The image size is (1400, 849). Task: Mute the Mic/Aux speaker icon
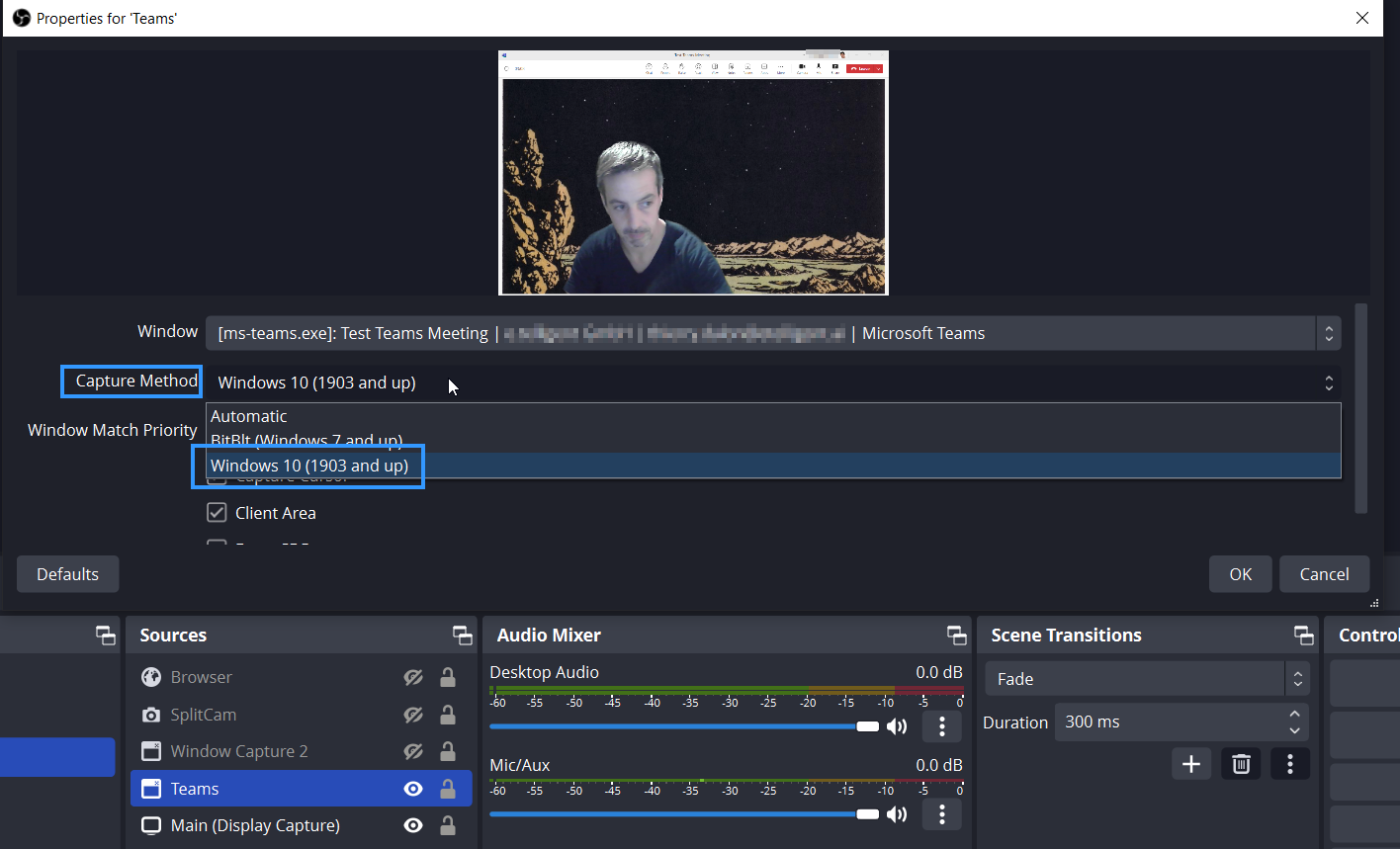896,814
